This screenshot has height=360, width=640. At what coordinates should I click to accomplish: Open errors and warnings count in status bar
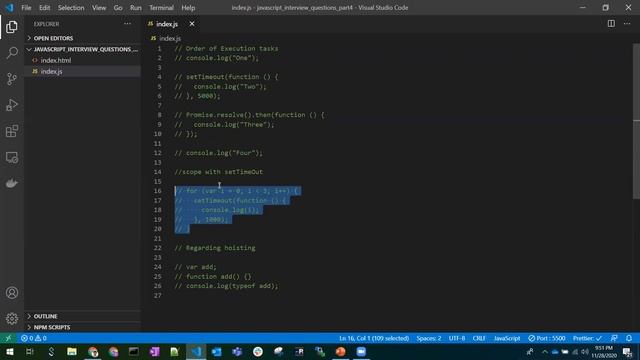[x=34, y=338]
